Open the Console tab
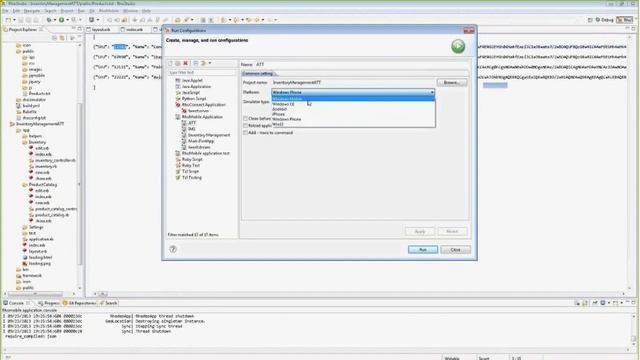Screen dimensions: 640x360 [16, 303]
